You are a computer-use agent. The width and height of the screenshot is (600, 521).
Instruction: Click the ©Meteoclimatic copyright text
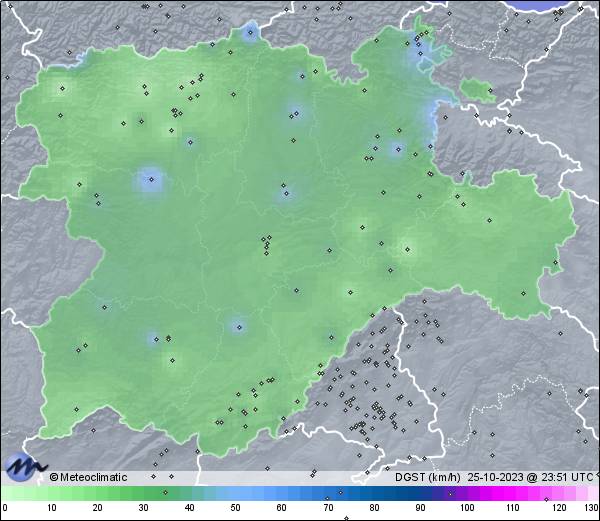click(88, 477)
